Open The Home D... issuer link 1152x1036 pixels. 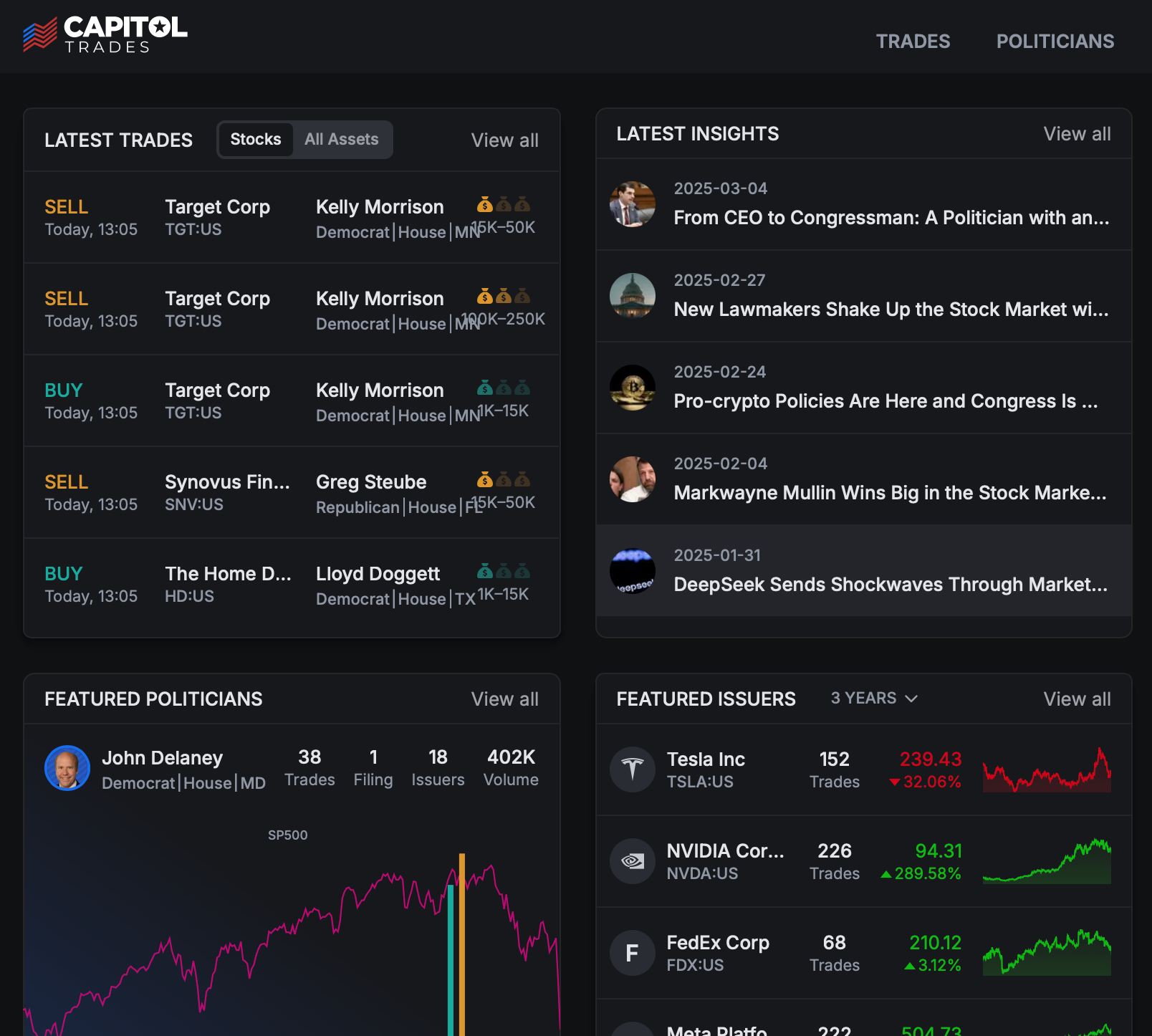click(228, 574)
